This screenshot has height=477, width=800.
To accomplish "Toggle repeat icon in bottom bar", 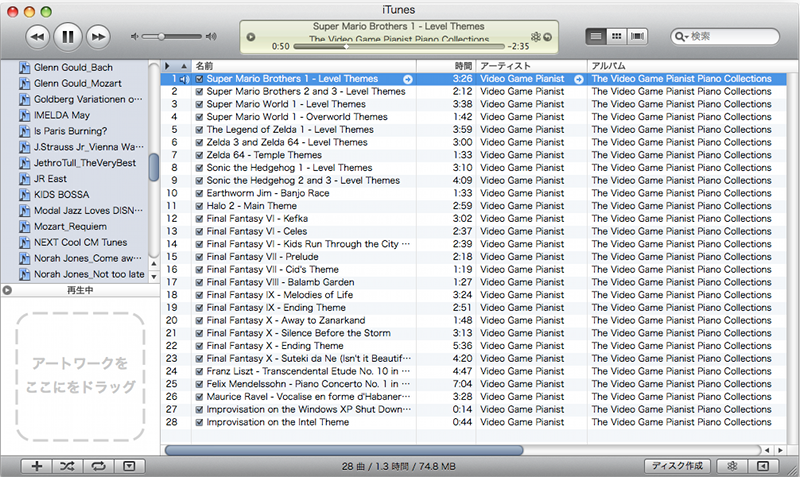I will pos(97,466).
